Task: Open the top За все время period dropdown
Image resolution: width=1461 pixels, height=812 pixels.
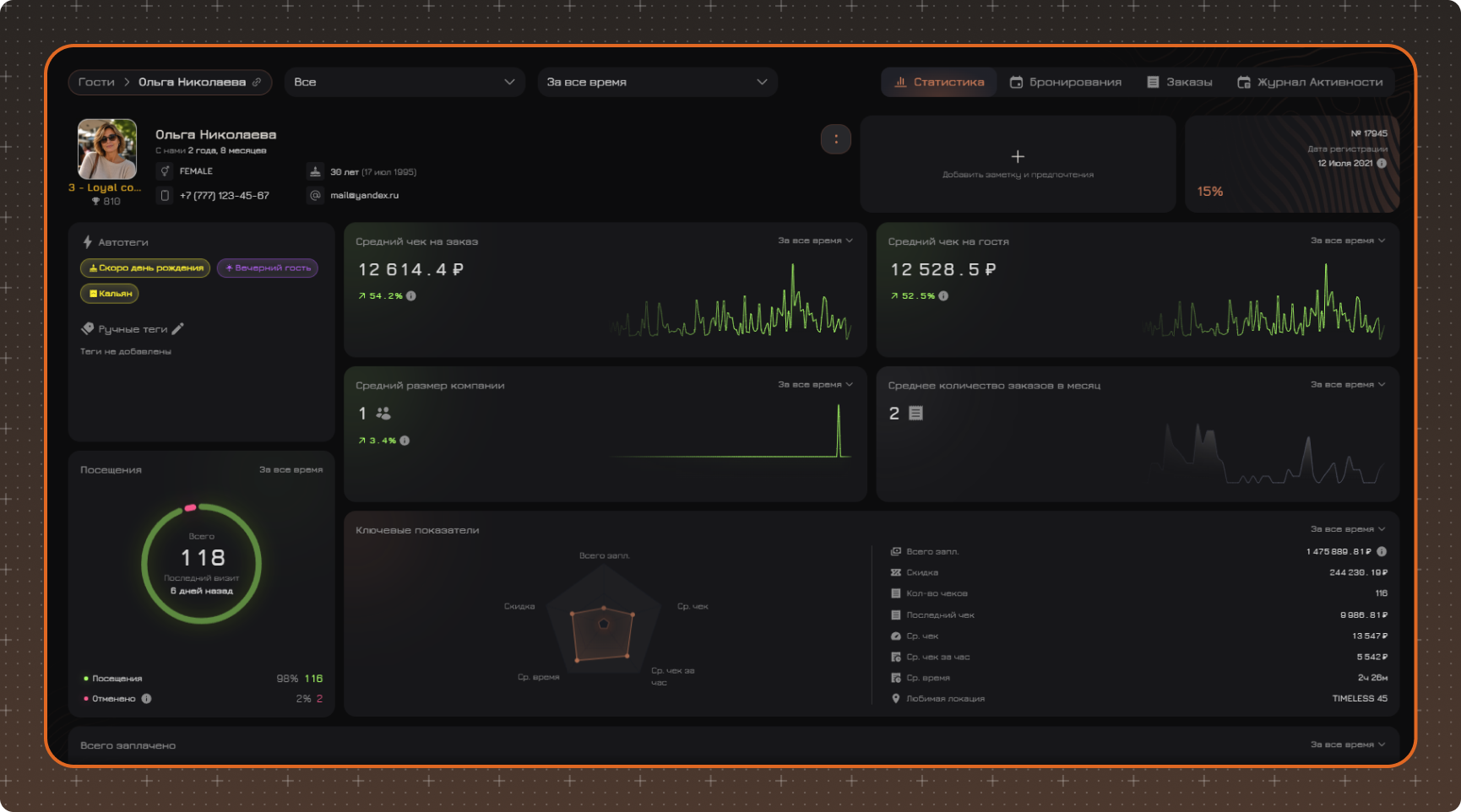Action: 657,82
